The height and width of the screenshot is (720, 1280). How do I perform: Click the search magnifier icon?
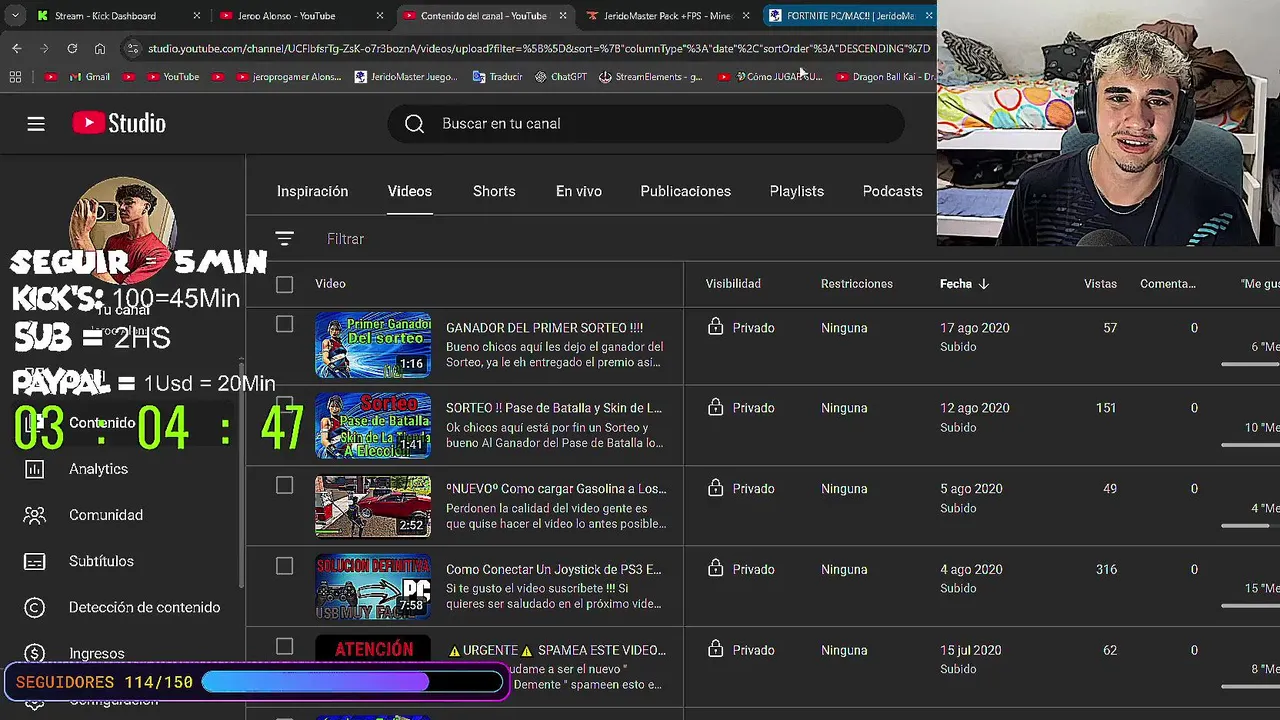tap(414, 124)
